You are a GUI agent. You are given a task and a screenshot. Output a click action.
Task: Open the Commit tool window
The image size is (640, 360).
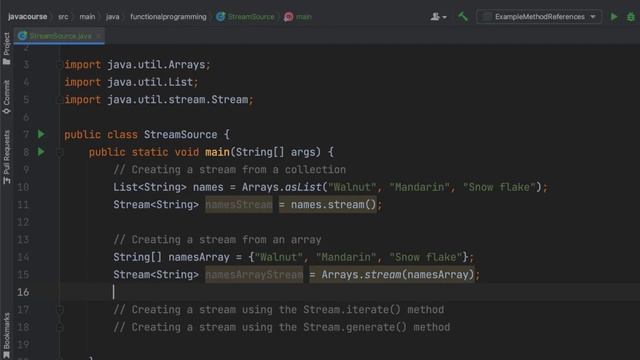(x=7, y=97)
